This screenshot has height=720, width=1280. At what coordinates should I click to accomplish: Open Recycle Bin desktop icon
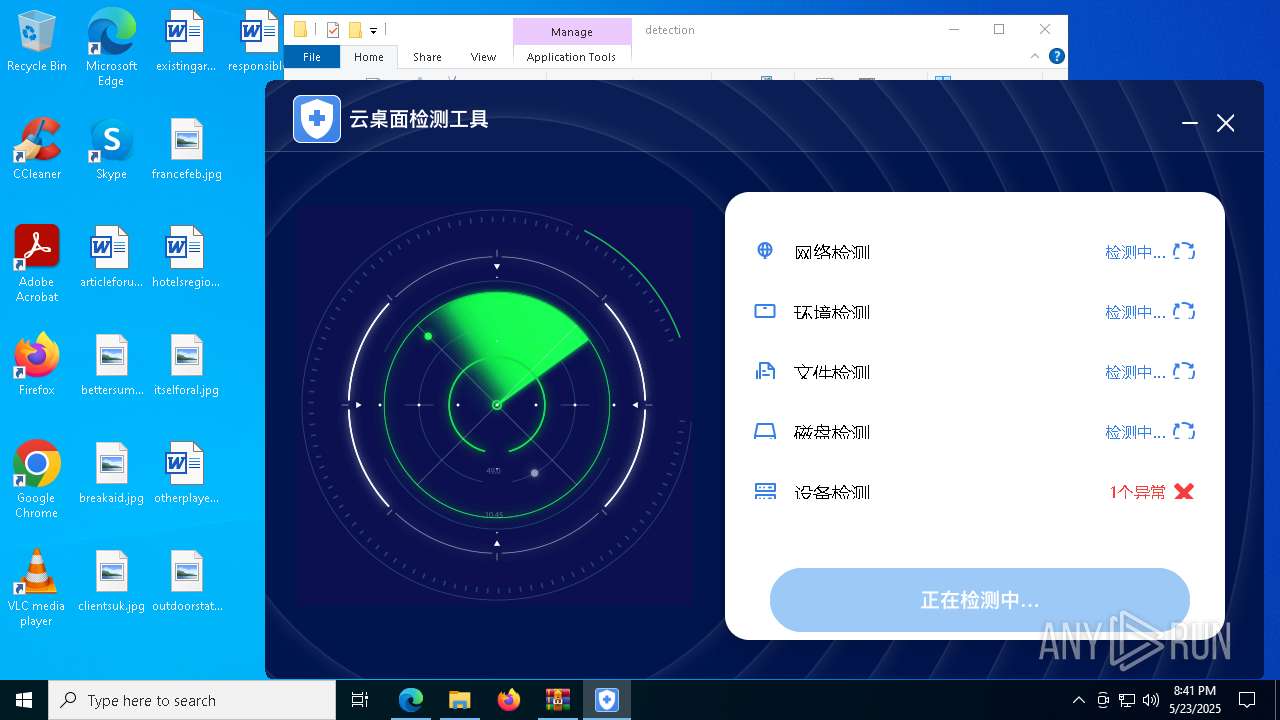37,42
